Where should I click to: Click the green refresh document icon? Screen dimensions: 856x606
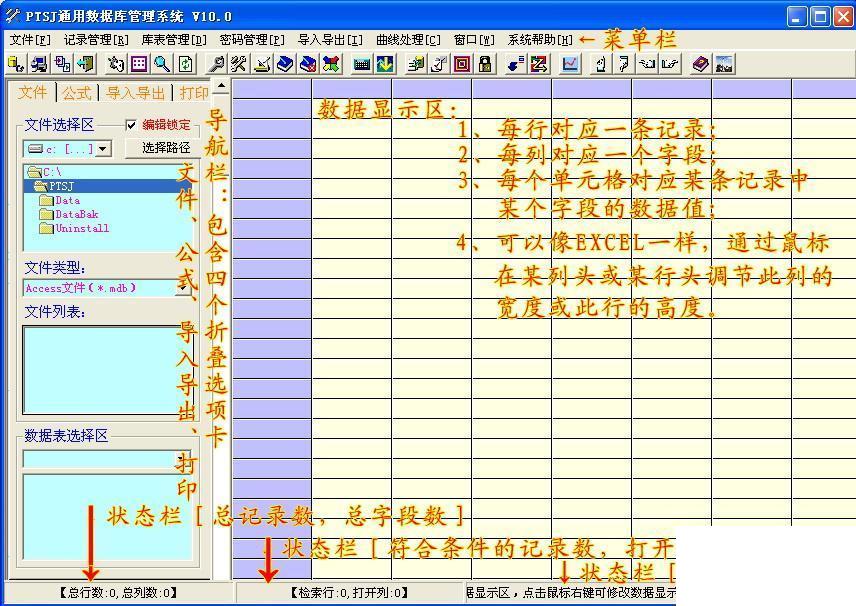[x=186, y=64]
